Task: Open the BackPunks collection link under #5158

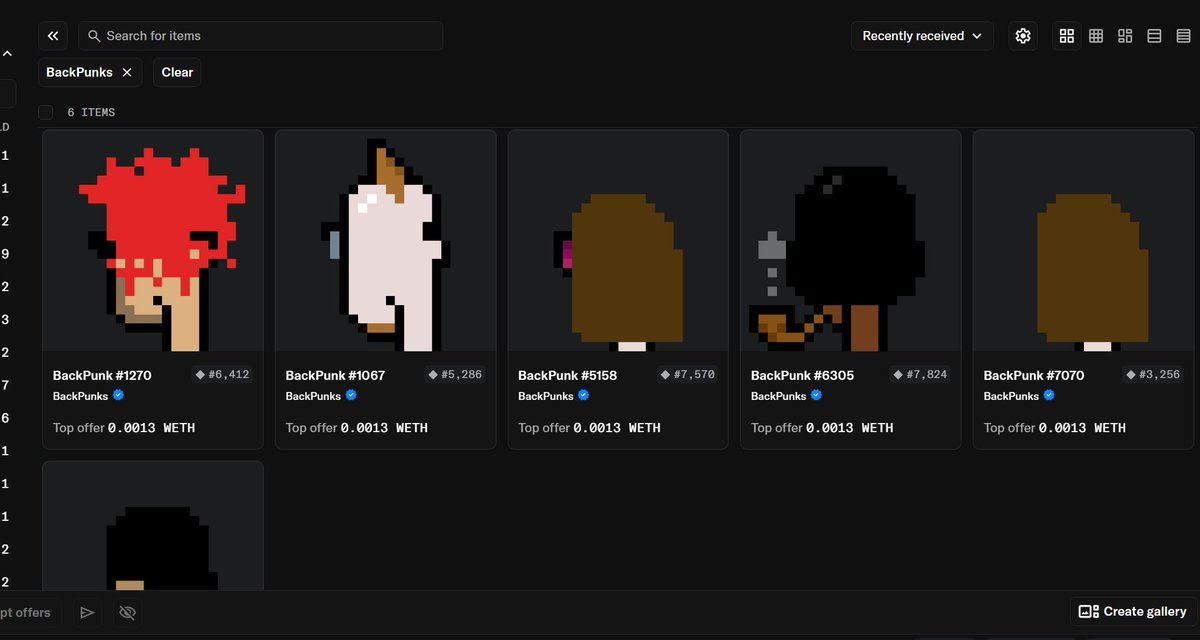Action: [545, 396]
